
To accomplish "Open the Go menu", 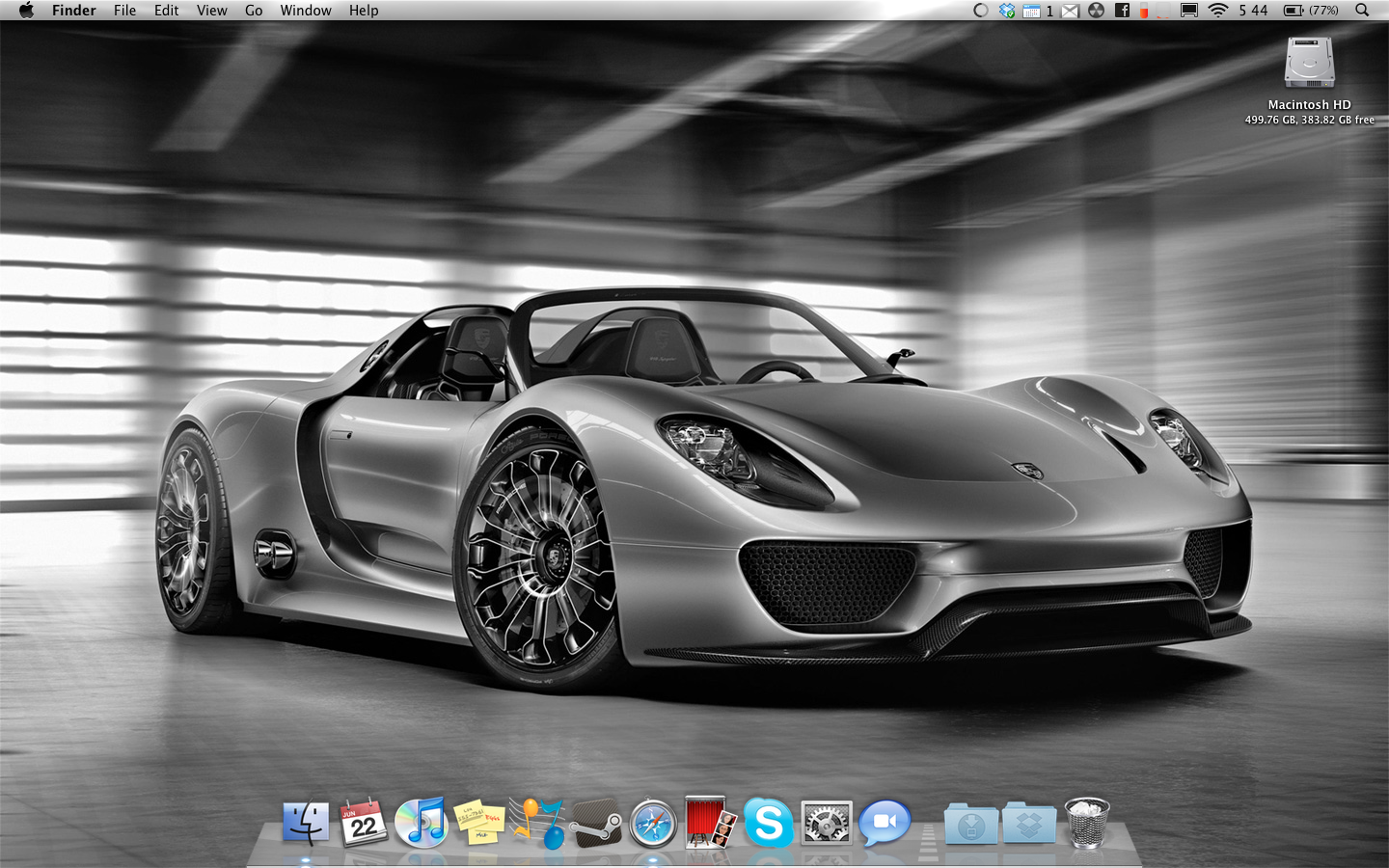I will pos(254,11).
